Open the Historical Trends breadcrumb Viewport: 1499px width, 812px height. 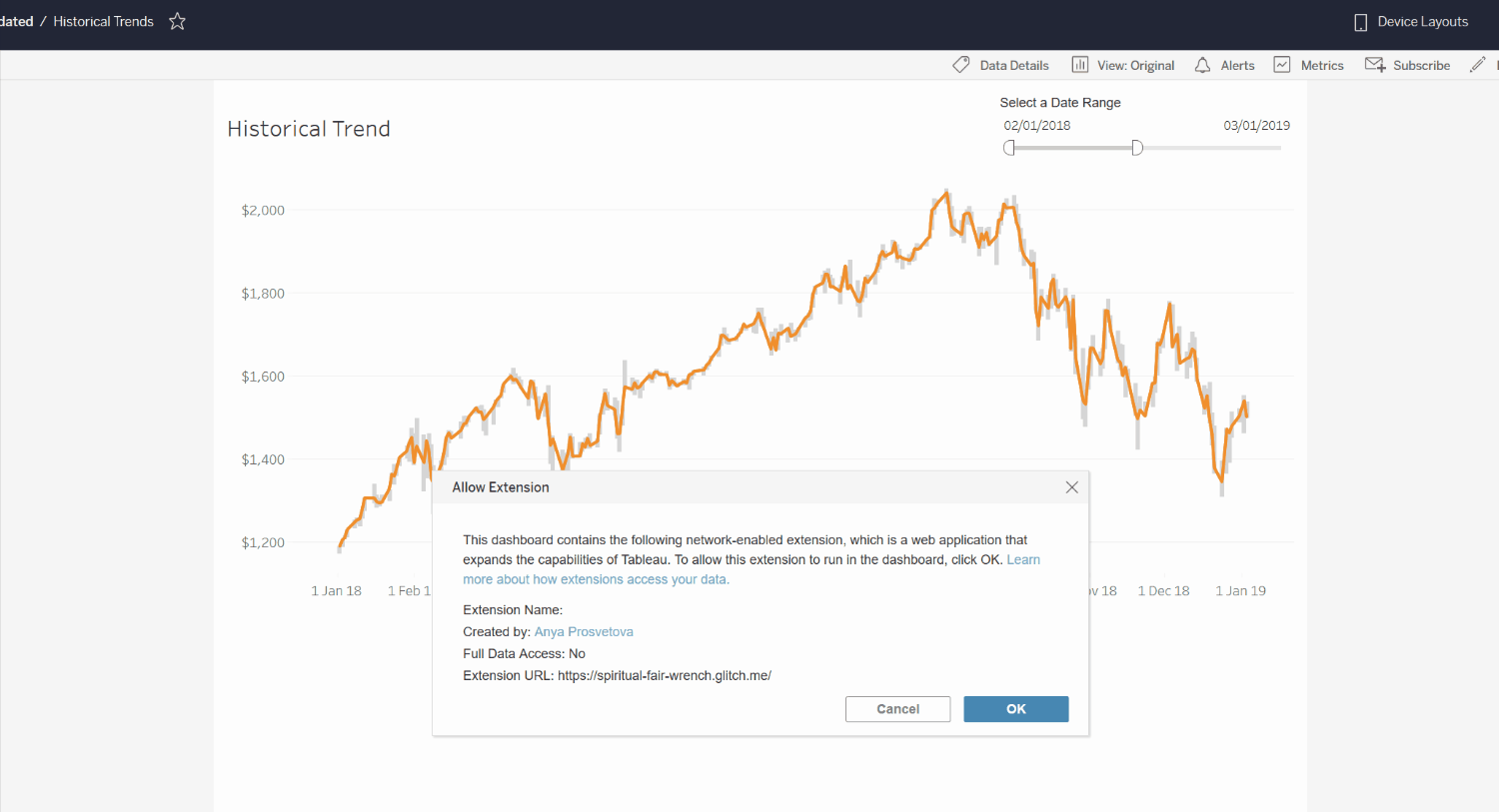[103, 21]
